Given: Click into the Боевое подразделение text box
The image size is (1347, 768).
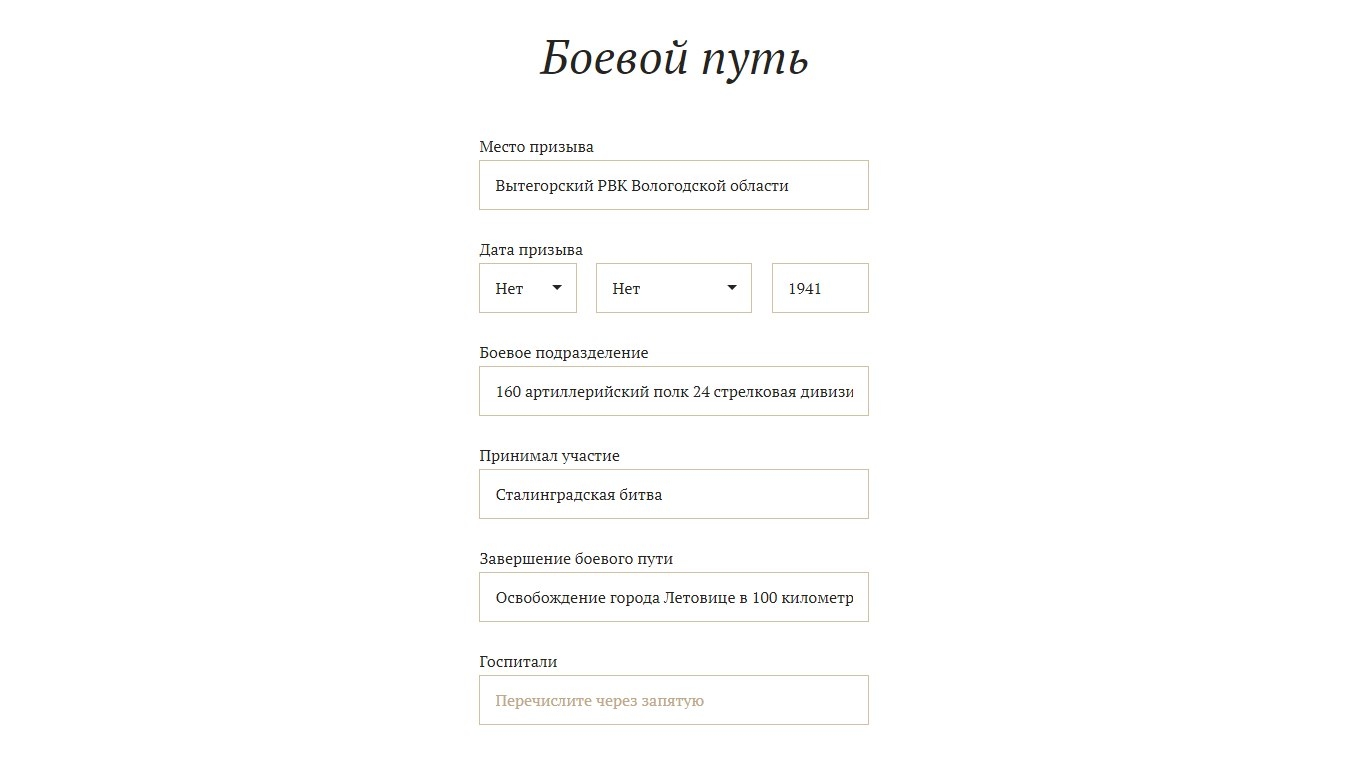Looking at the screenshot, I should (x=673, y=391).
